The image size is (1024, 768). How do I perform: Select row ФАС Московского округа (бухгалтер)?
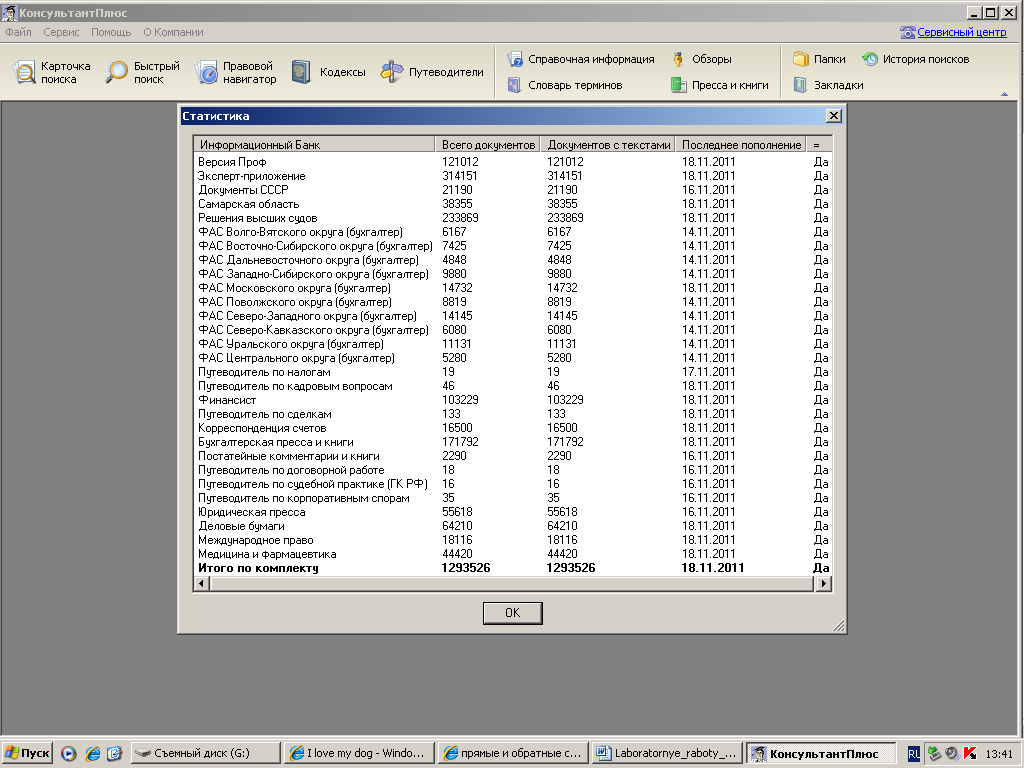coord(513,288)
